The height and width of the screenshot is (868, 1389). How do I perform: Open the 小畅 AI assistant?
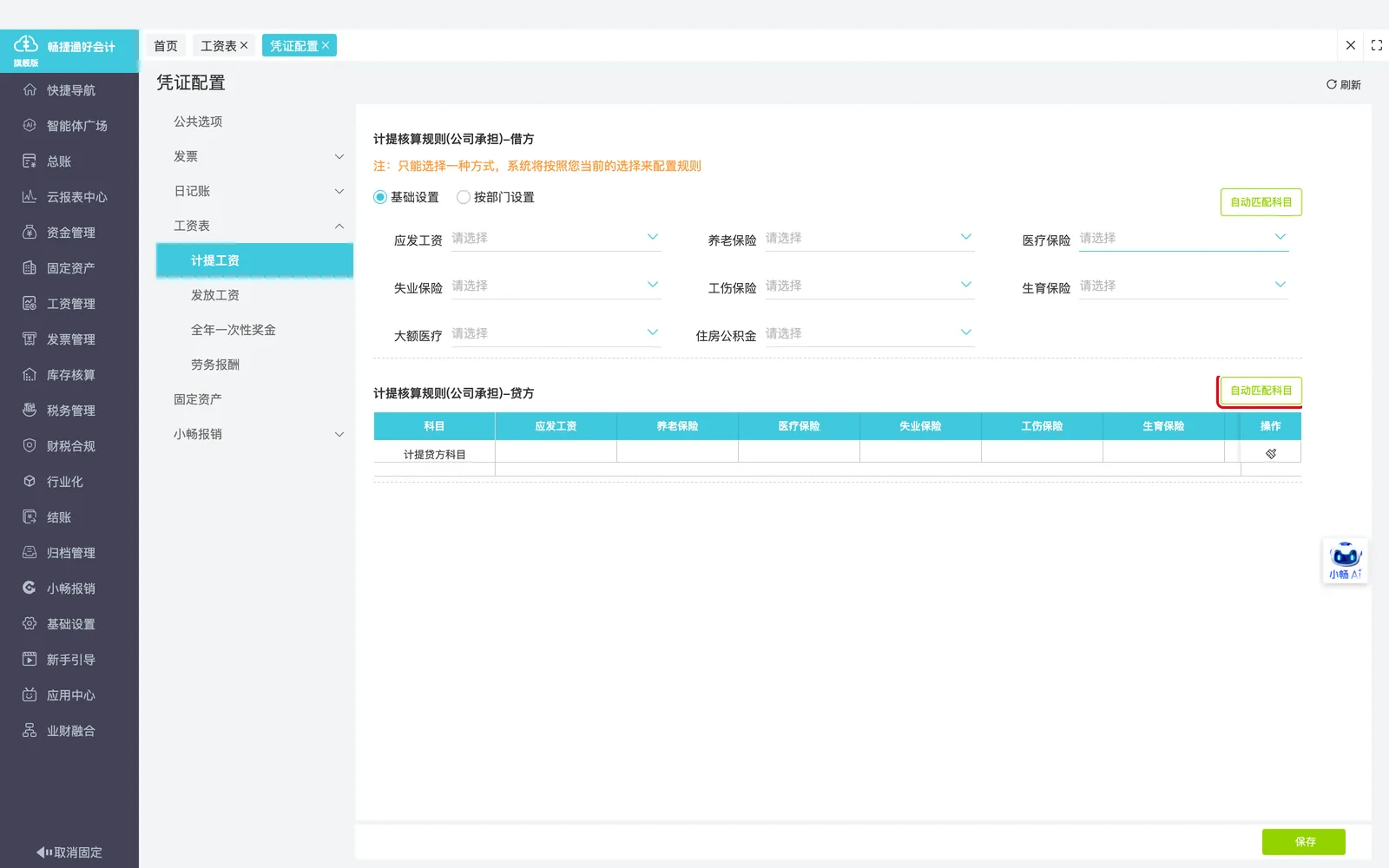coord(1345,561)
